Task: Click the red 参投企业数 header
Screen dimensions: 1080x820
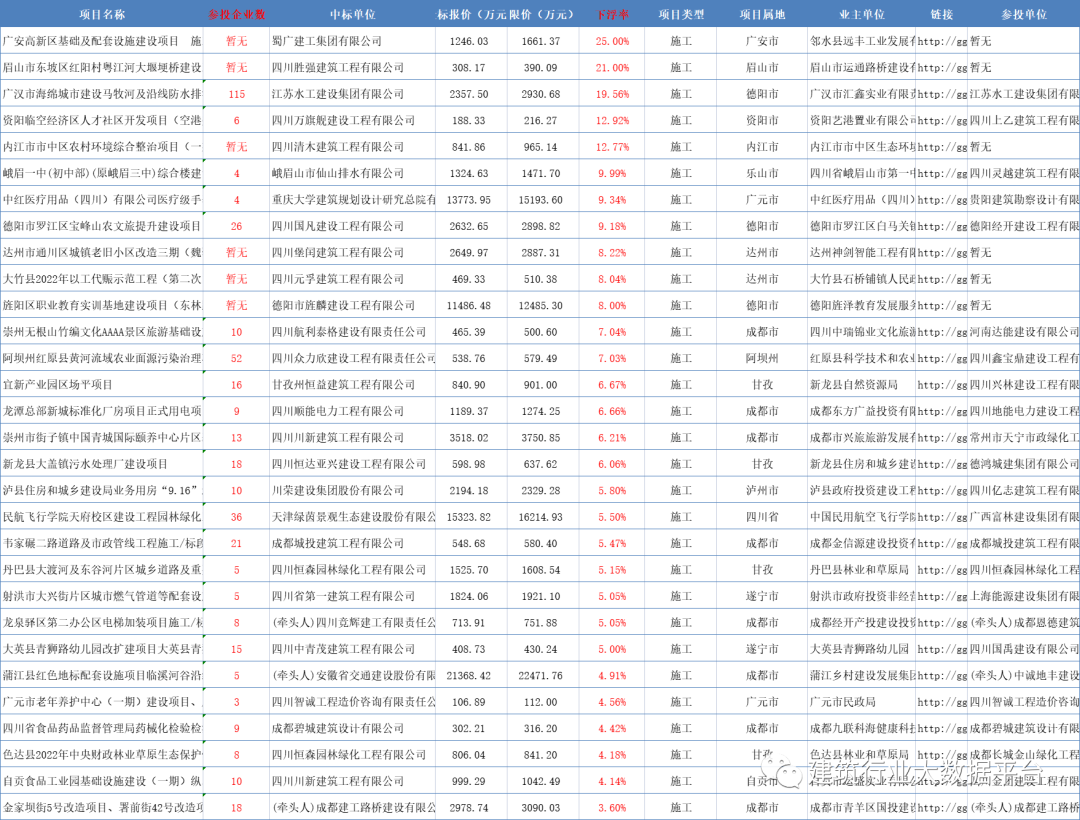Action: 236,14
